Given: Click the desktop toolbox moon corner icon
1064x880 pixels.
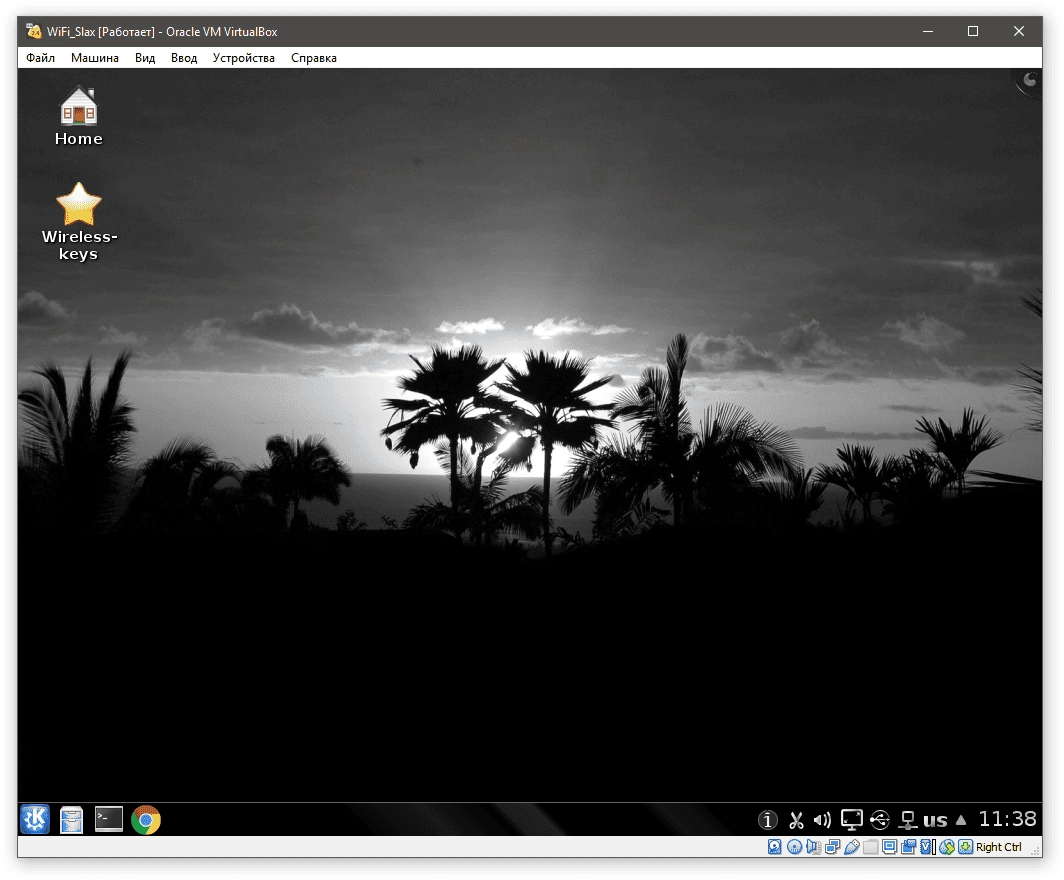Looking at the screenshot, I should pos(1029,81).
